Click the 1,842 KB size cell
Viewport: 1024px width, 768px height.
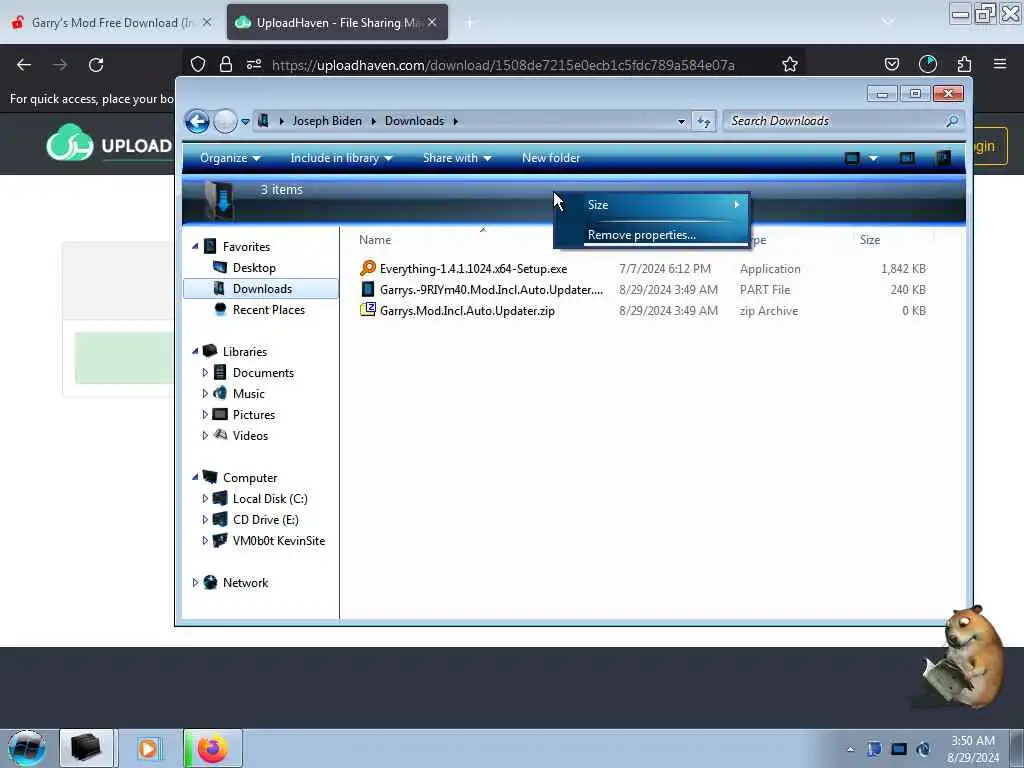click(x=903, y=269)
